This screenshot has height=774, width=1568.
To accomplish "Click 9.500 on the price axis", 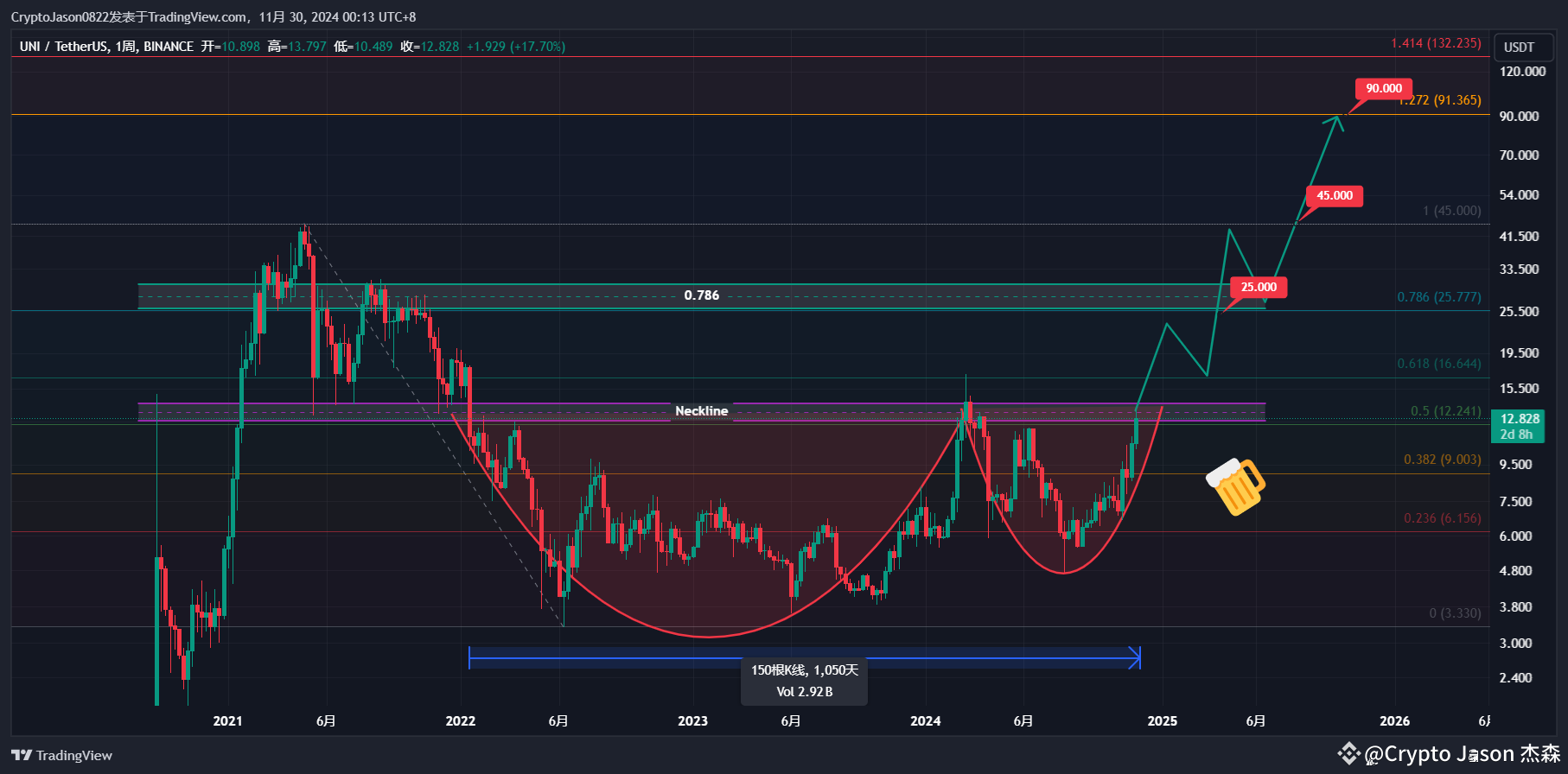I will point(1516,465).
